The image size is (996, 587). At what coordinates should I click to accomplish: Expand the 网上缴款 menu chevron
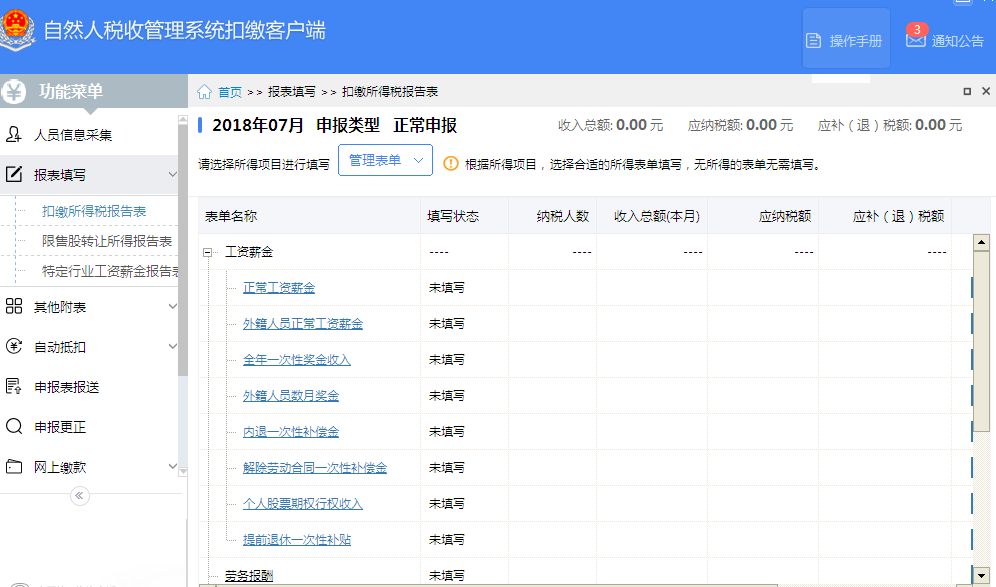172,467
